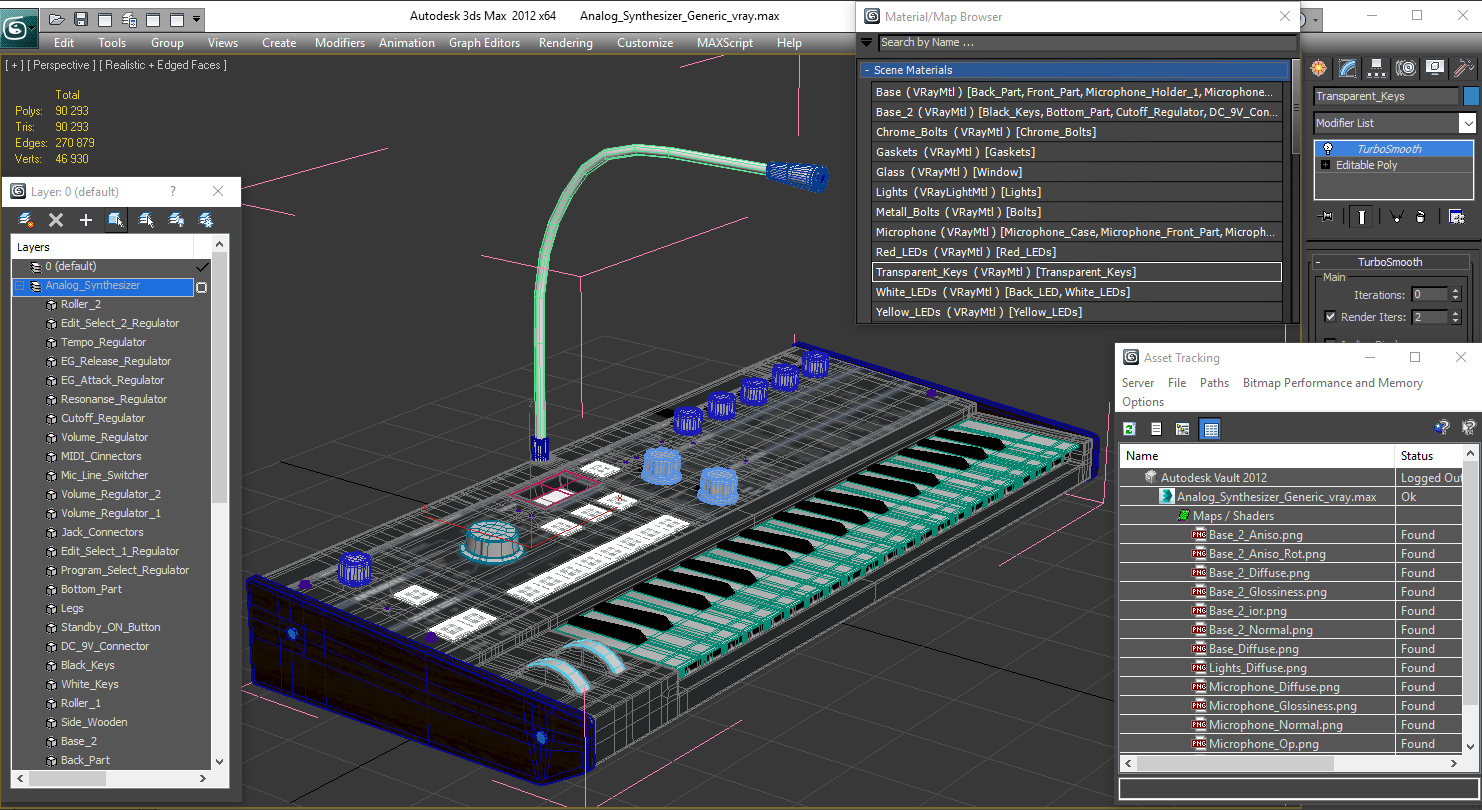
Task: Click the Transparent_Keys object name field
Action: click(1386, 96)
